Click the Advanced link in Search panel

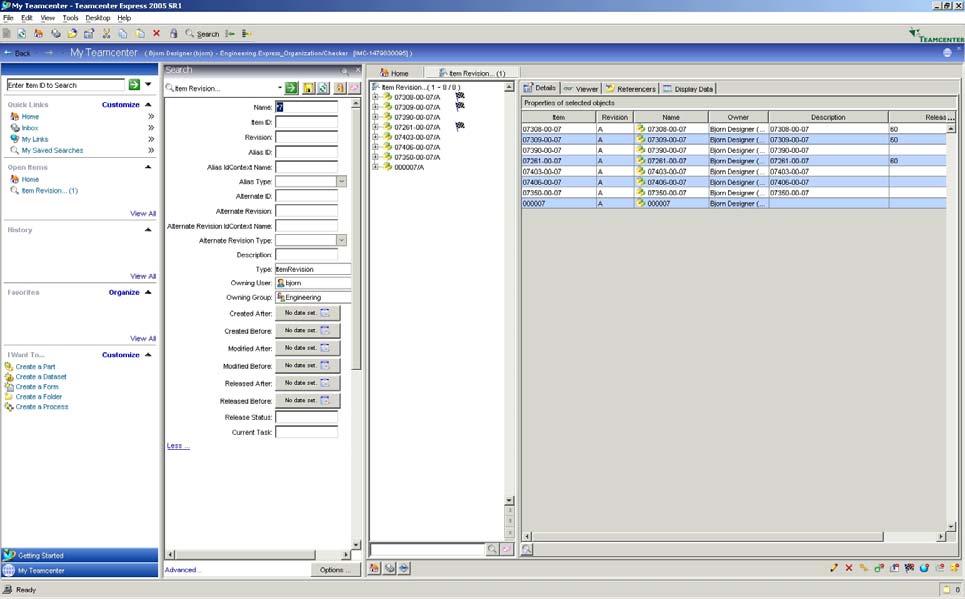pyautogui.click(x=182, y=570)
